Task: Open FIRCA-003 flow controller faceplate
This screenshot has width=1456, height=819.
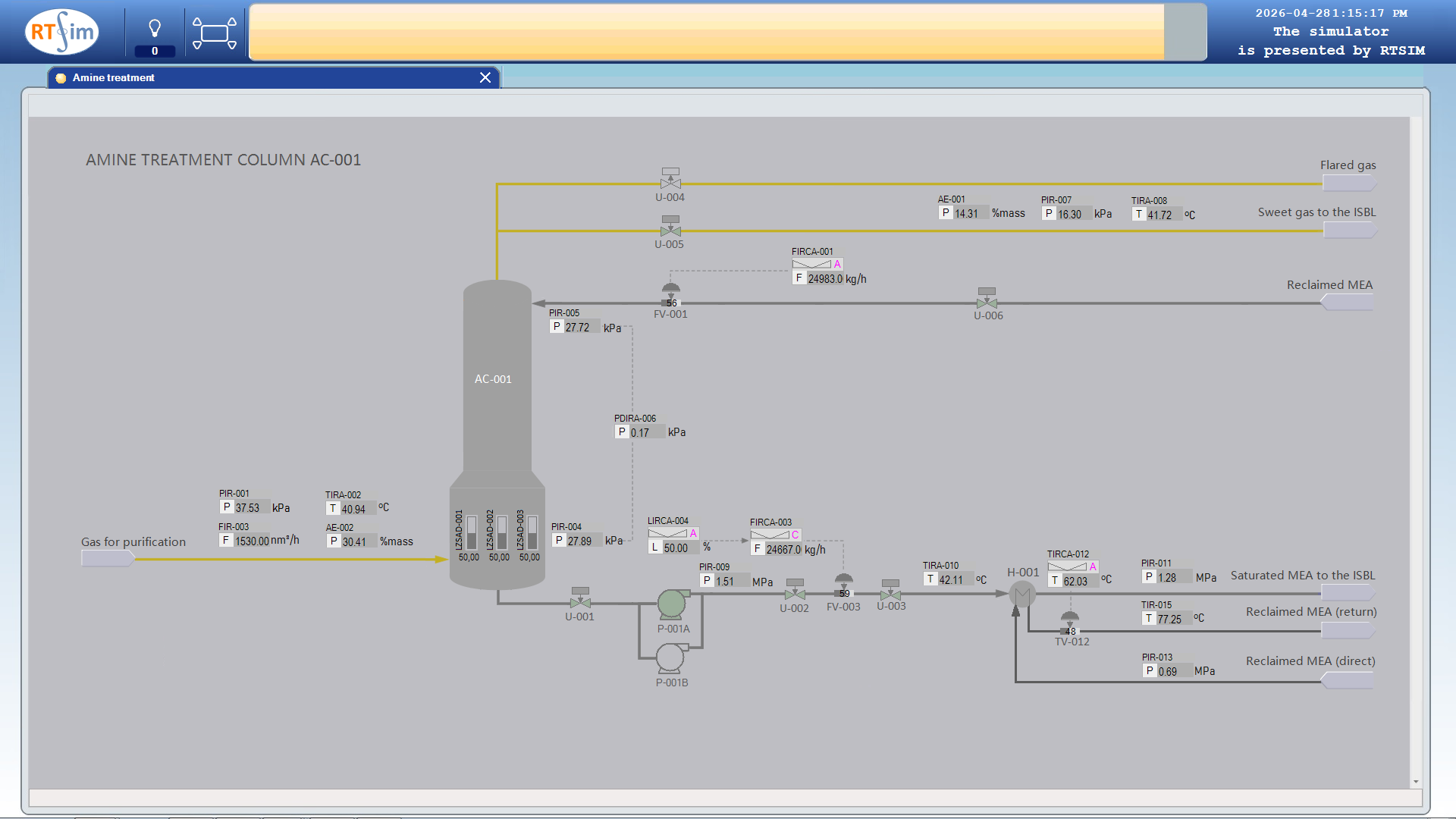Action: pyautogui.click(x=775, y=535)
